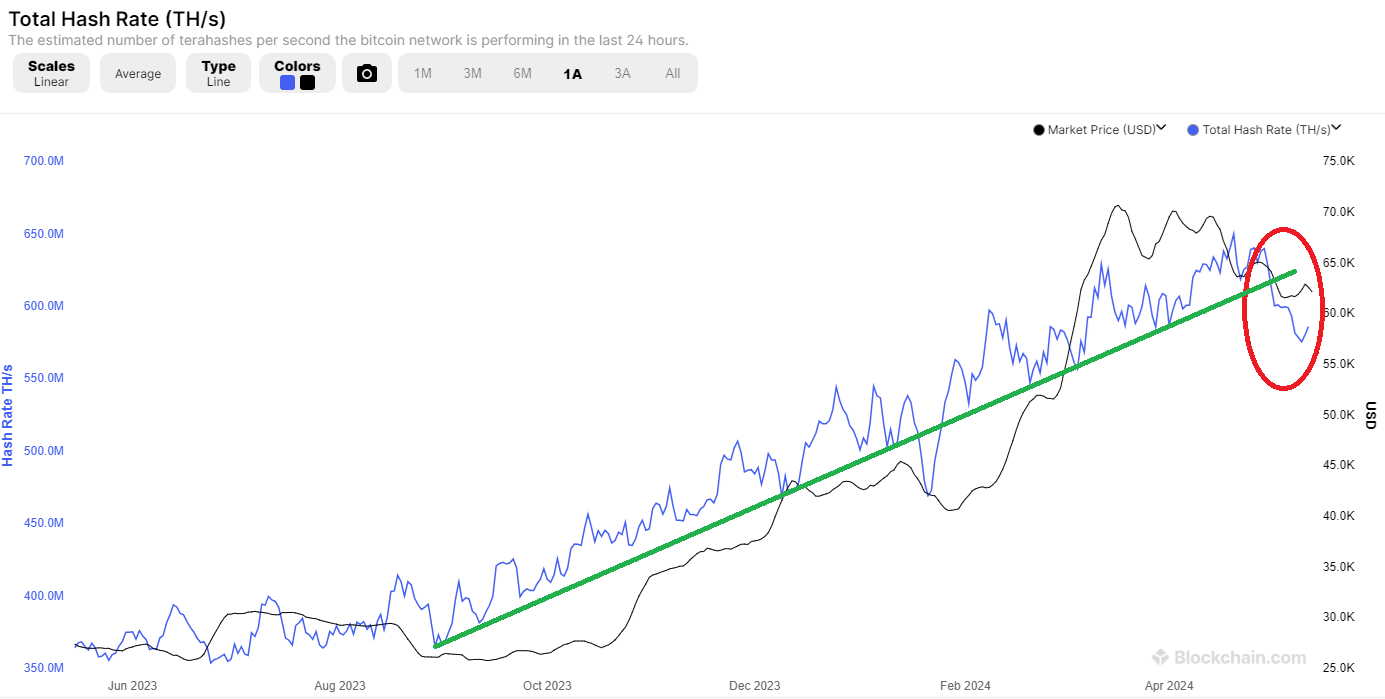1385x699 pixels.
Task: Toggle the Market Price (USD) series off
Action: (1098, 129)
